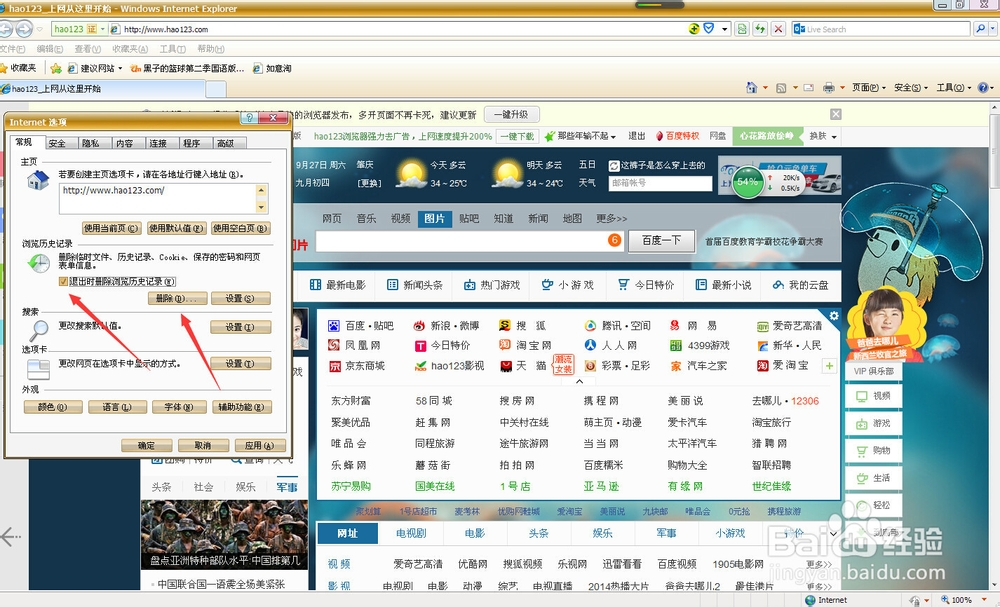The height and width of the screenshot is (607, 1000).
Task: Open the 100% zoom level dropdown
Action: pos(982,600)
